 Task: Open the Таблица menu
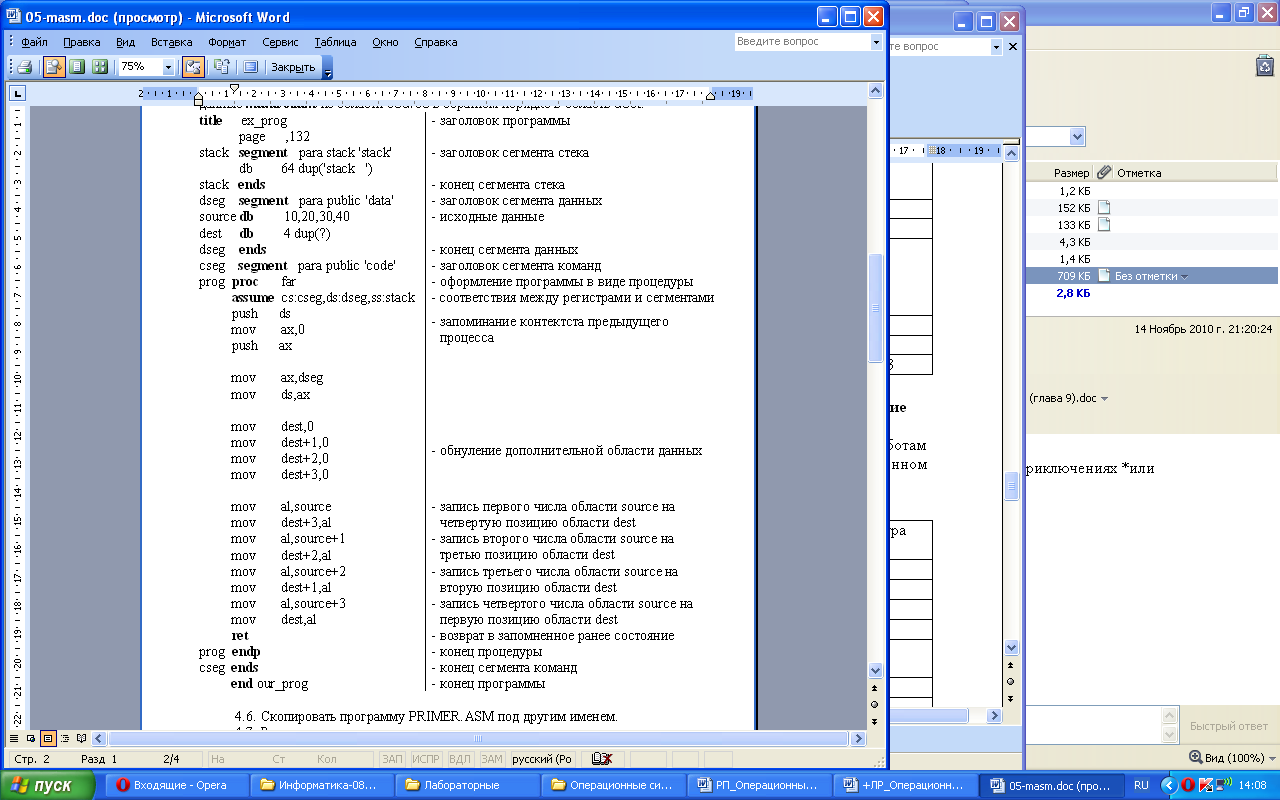[x=335, y=42]
